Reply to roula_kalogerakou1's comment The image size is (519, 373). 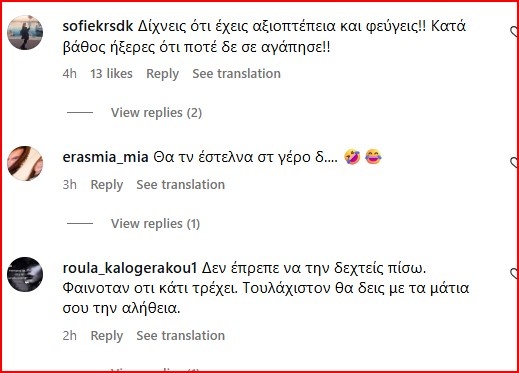(107, 336)
